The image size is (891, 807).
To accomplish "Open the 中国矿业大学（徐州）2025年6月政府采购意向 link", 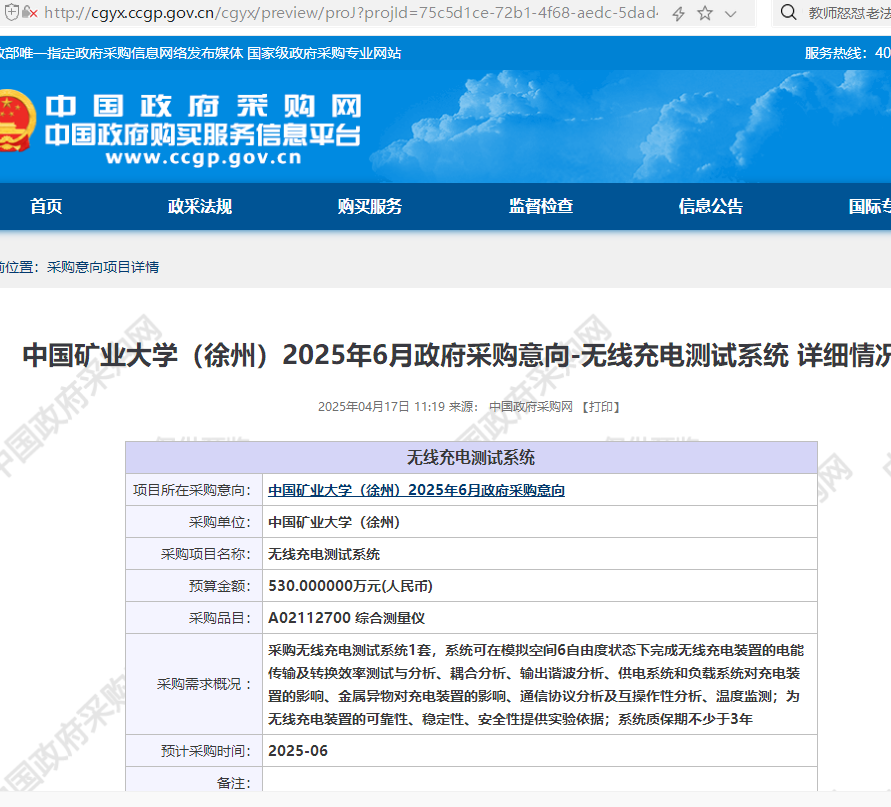I will pos(416,490).
